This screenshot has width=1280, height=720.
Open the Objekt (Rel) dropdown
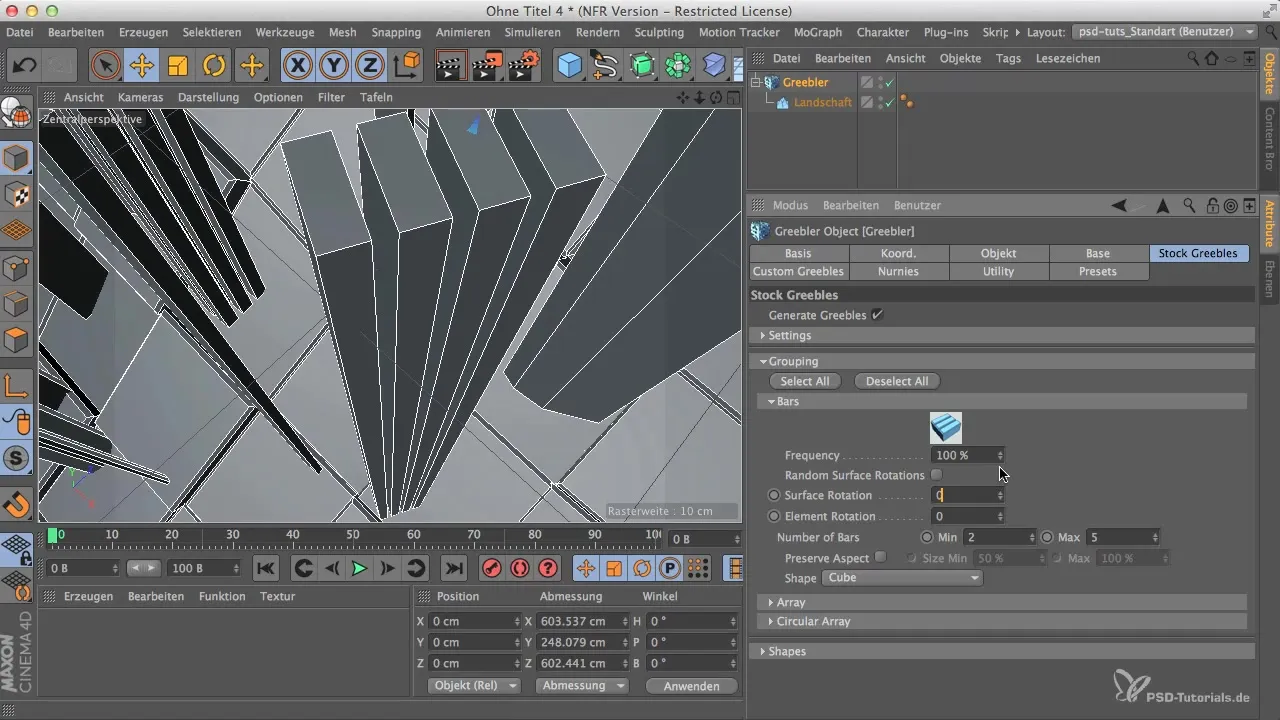click(475, 686)
